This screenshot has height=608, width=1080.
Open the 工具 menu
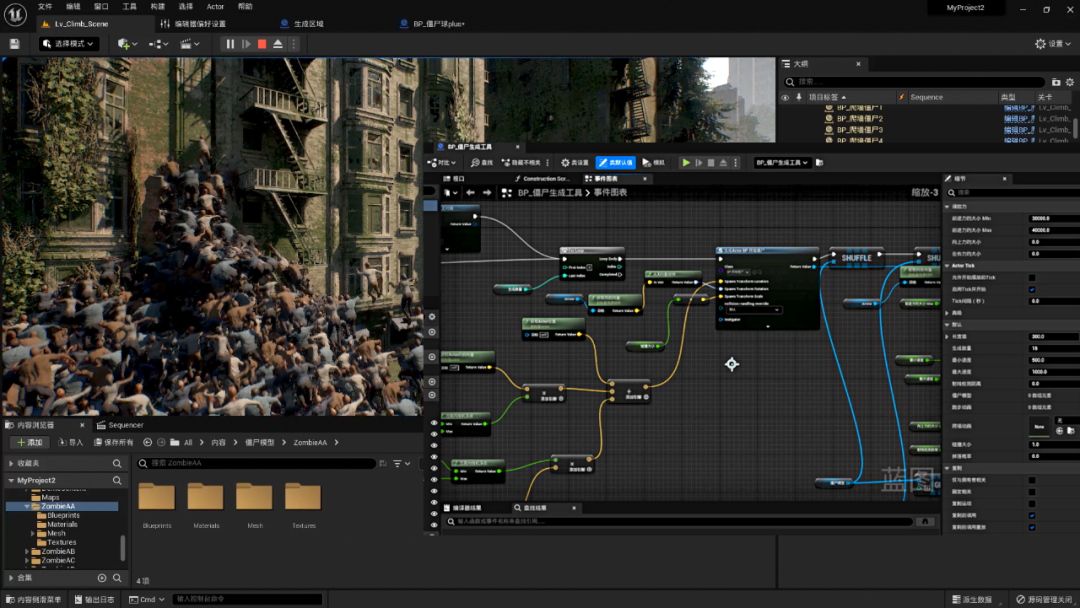click(130, 6)
